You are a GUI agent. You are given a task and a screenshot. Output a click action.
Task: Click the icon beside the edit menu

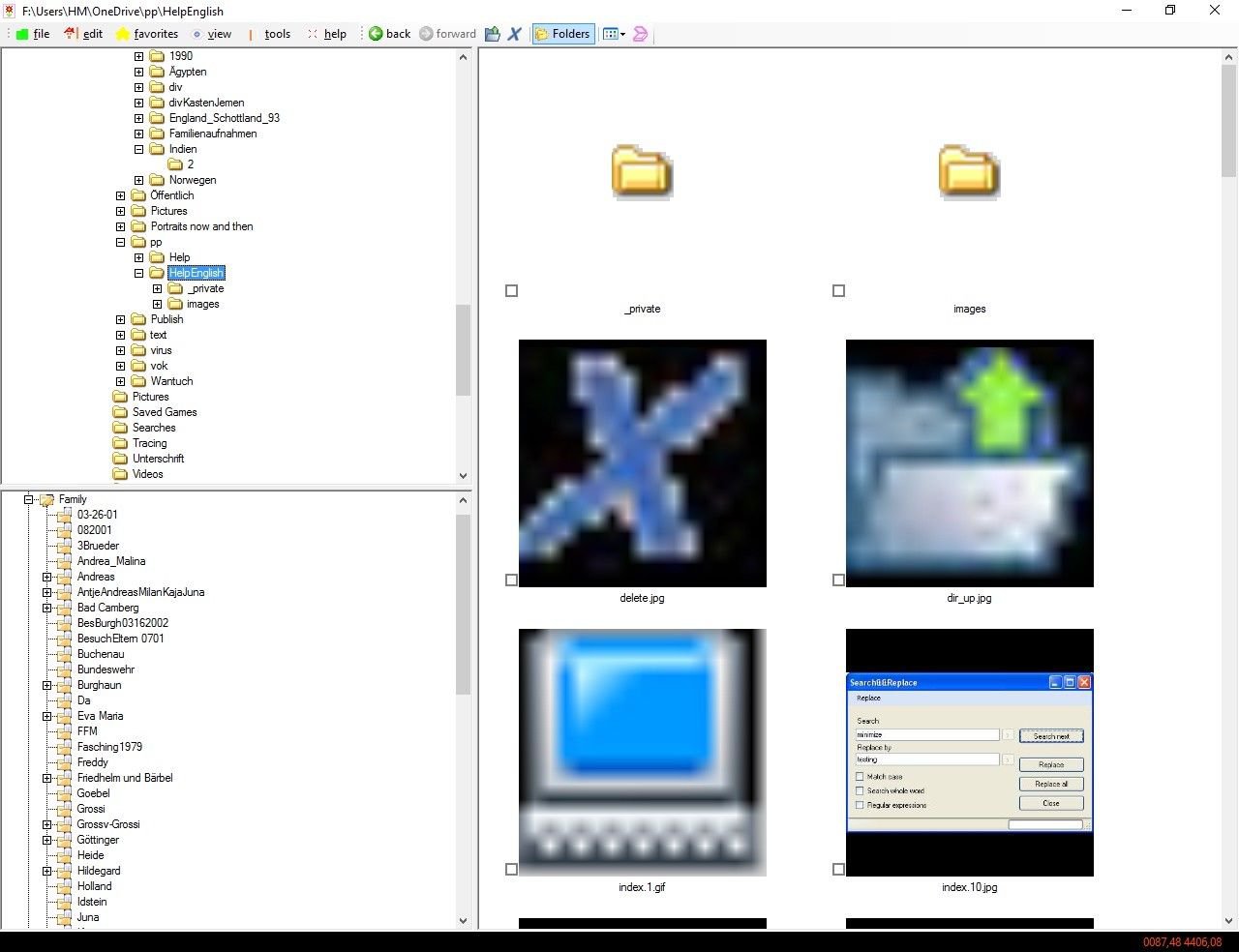[x=70, y=33]
